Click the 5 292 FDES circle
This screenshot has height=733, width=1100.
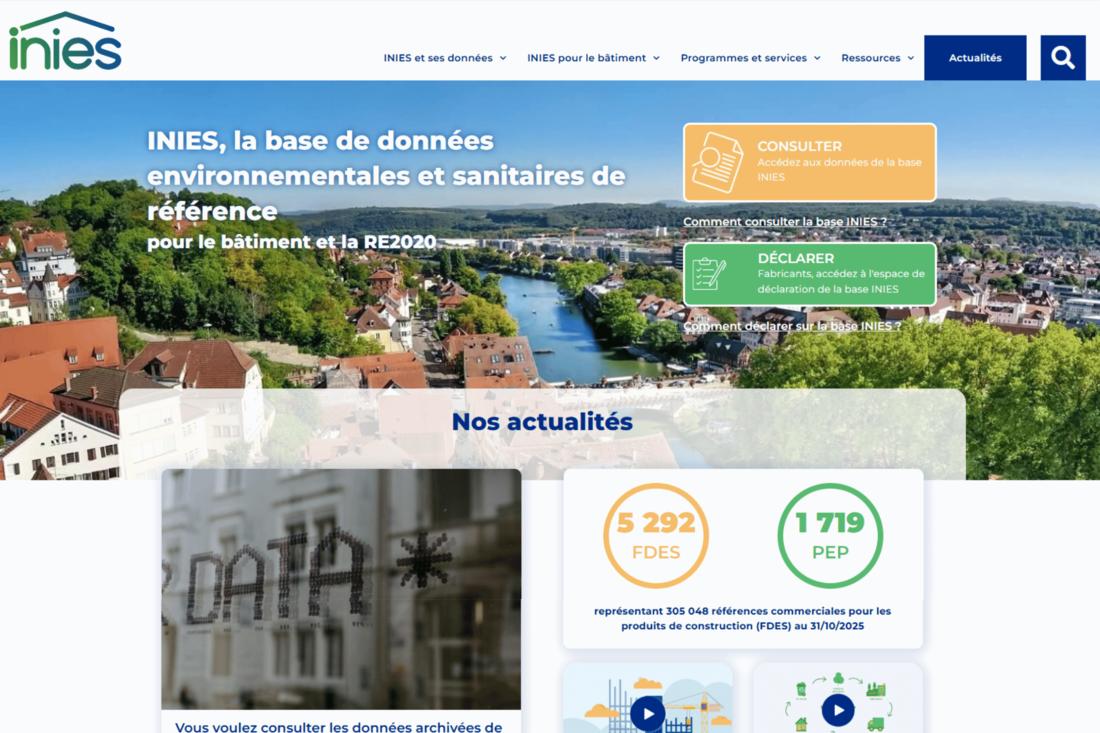coord(656,535)
